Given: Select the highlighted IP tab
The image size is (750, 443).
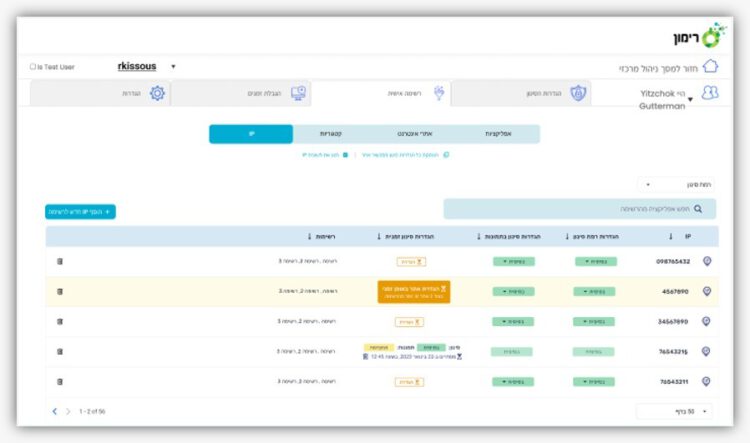Looking at the screenshot, I should 251,134.
